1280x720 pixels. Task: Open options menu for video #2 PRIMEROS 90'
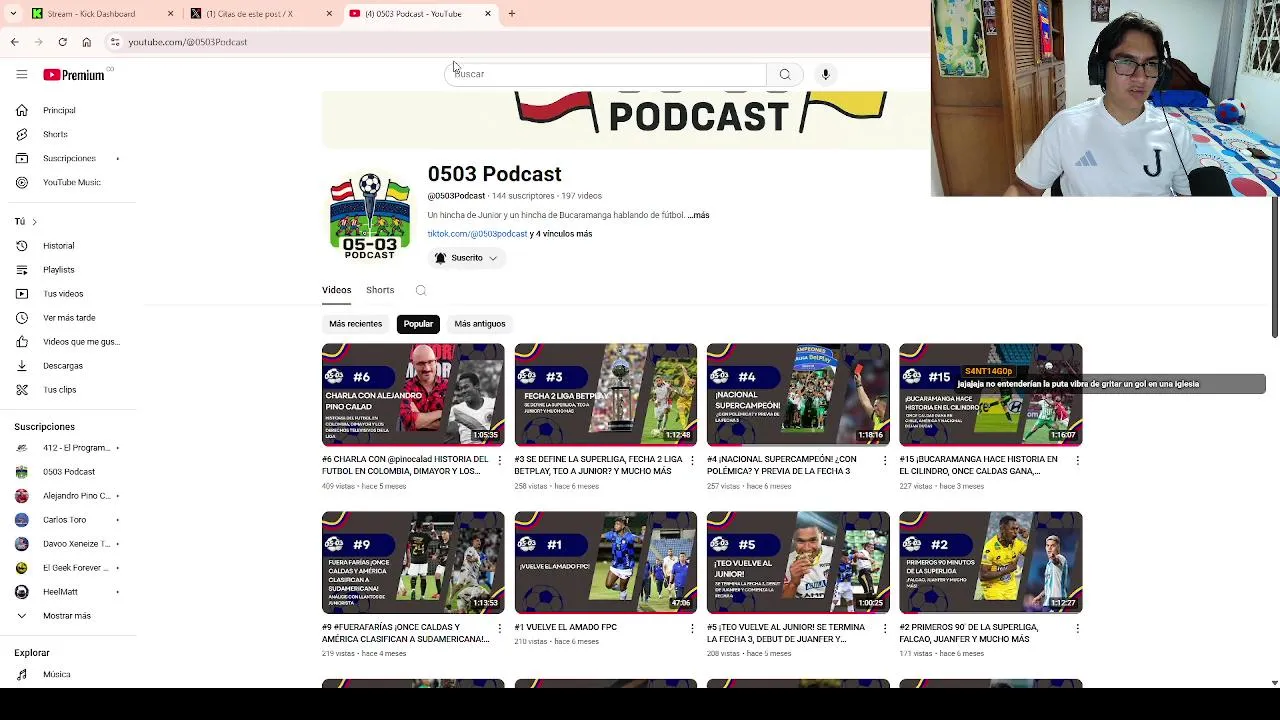[1077, 628]
